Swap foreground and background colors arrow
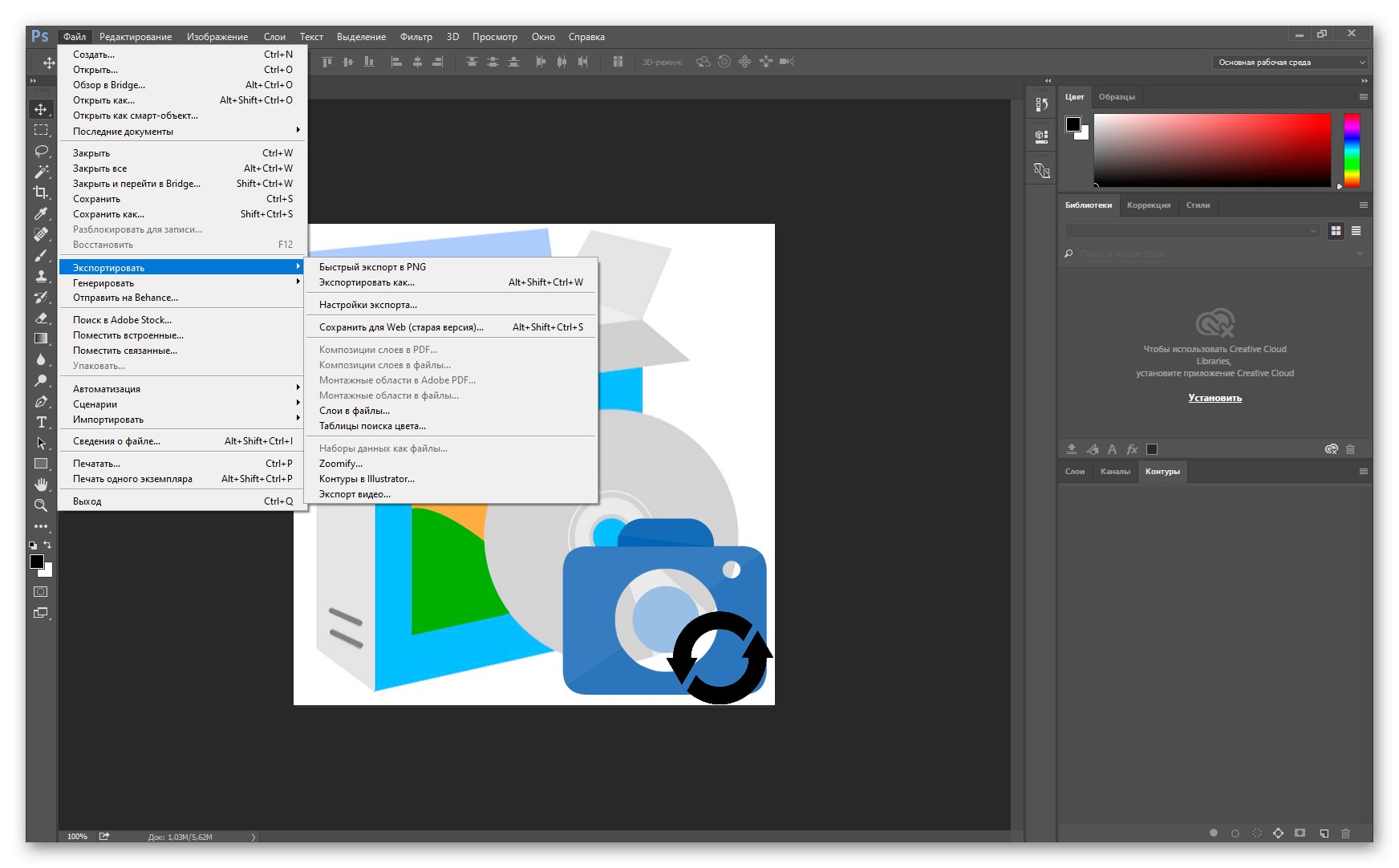This screenshot has width=1399, height=868. coord(47,545)
